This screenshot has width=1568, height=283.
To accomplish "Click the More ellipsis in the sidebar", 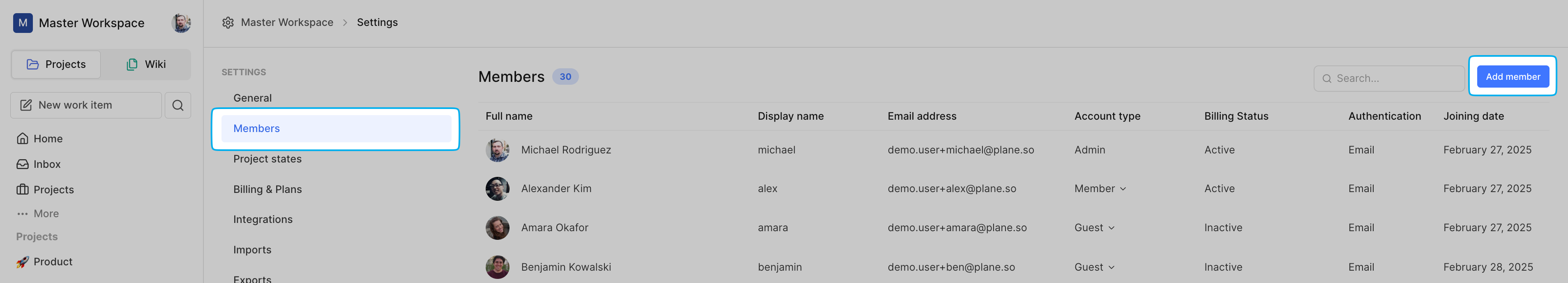I will (38, 213).
